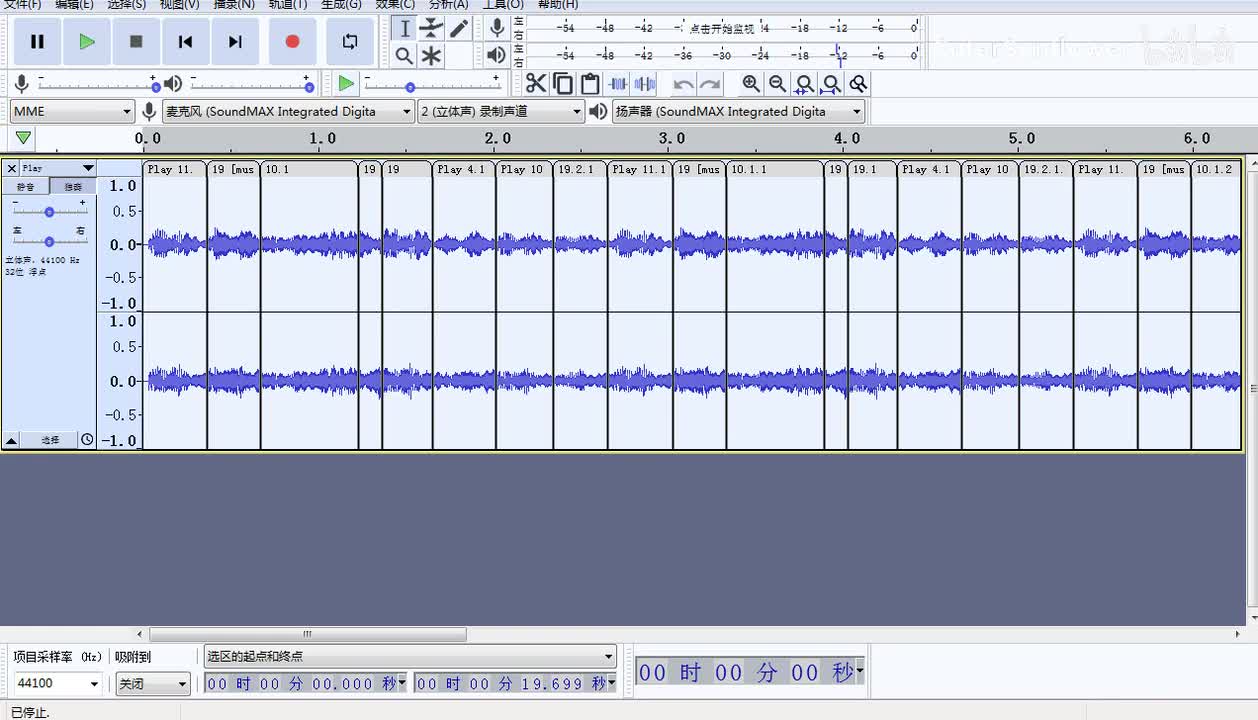
Task: Open the MME audio host dropdown
Action: 72,111
